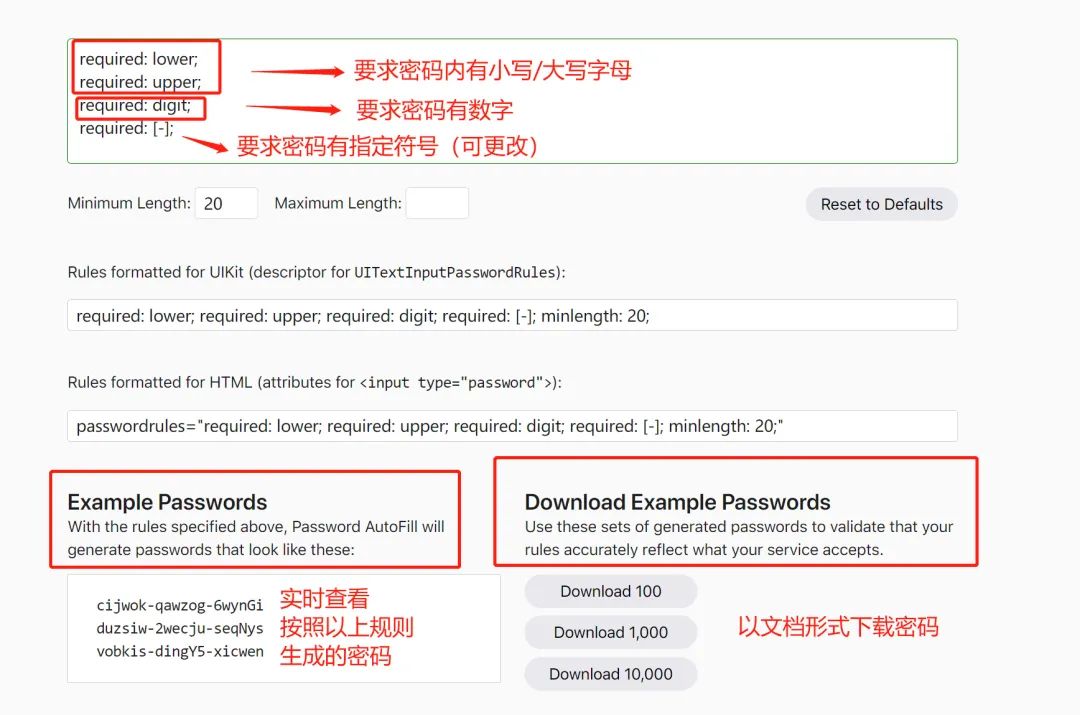Click the Download 1,000 button

click(610, 632)
